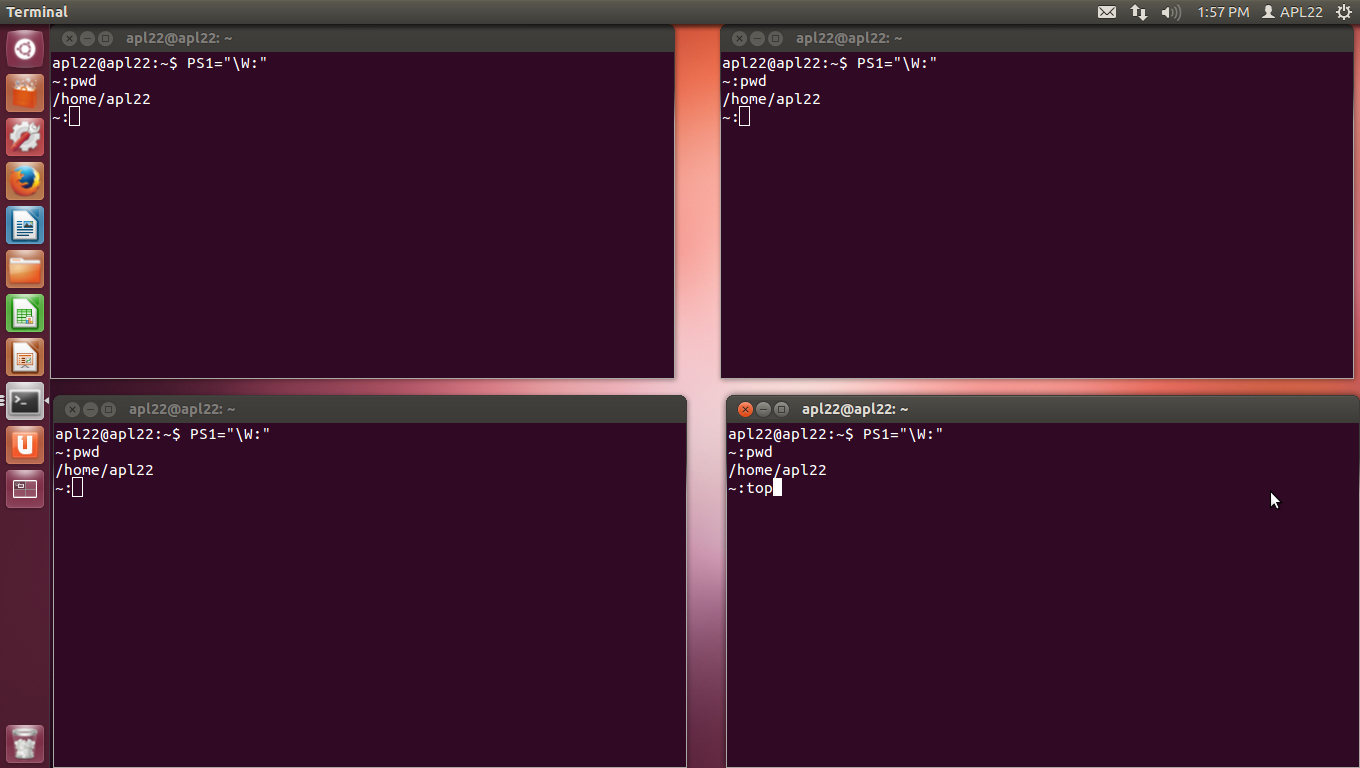Click the ~:pwd line in bottom-left terminal
Screen dimensions: 1360x768
point(77,452)
